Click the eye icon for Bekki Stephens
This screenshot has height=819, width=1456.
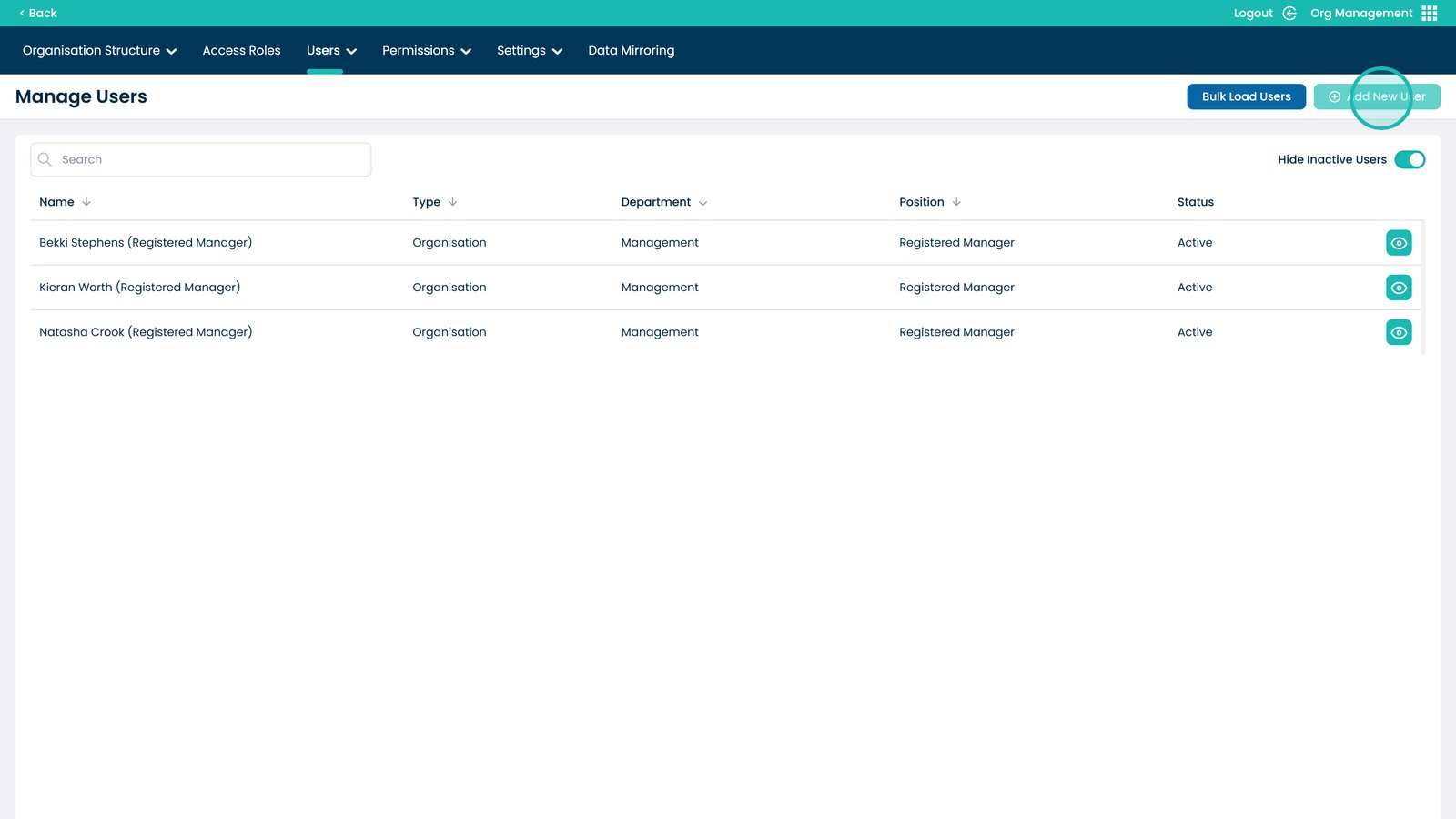[x=1398, y=243]
